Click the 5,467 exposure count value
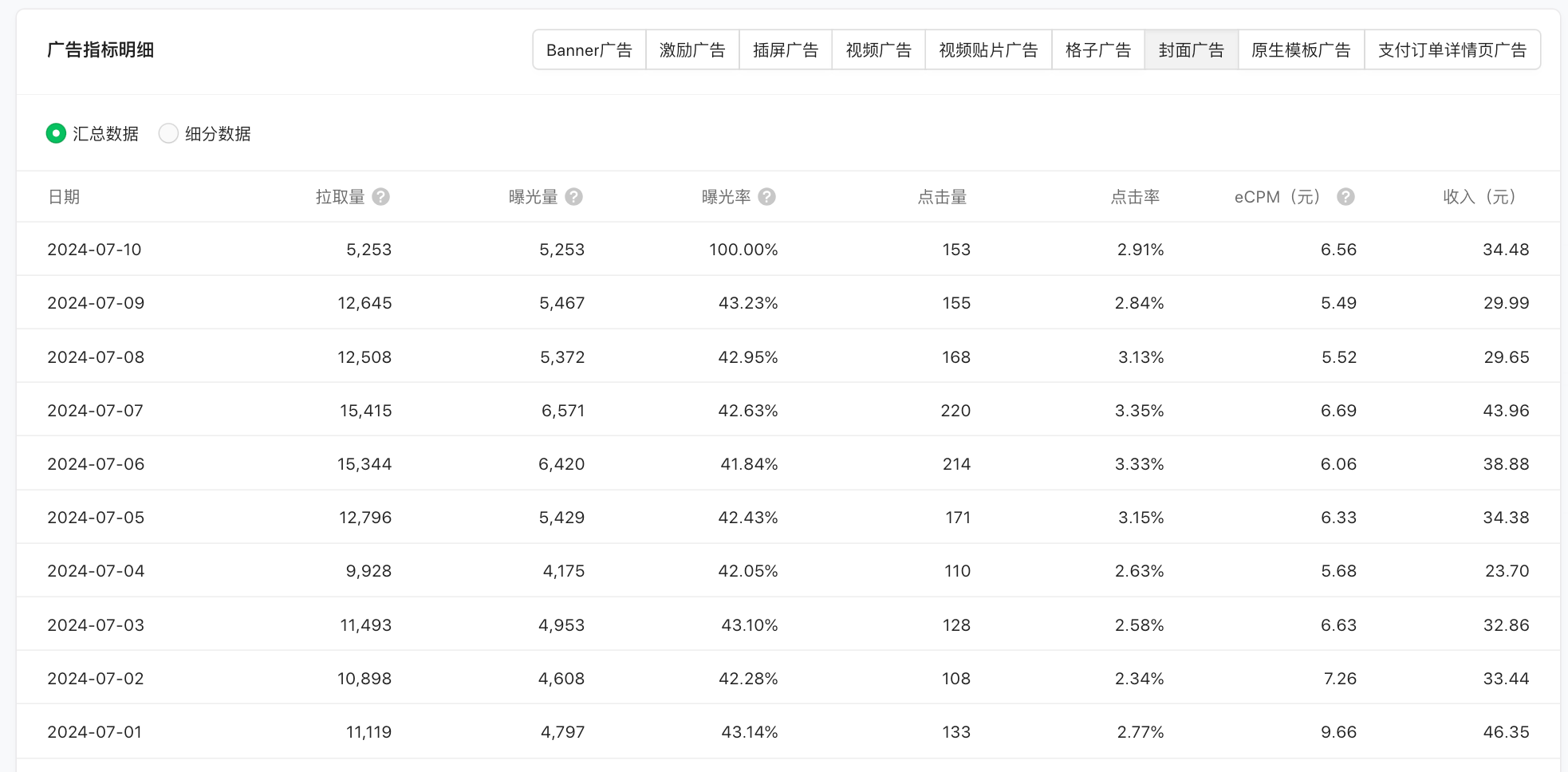 point(562,303)
